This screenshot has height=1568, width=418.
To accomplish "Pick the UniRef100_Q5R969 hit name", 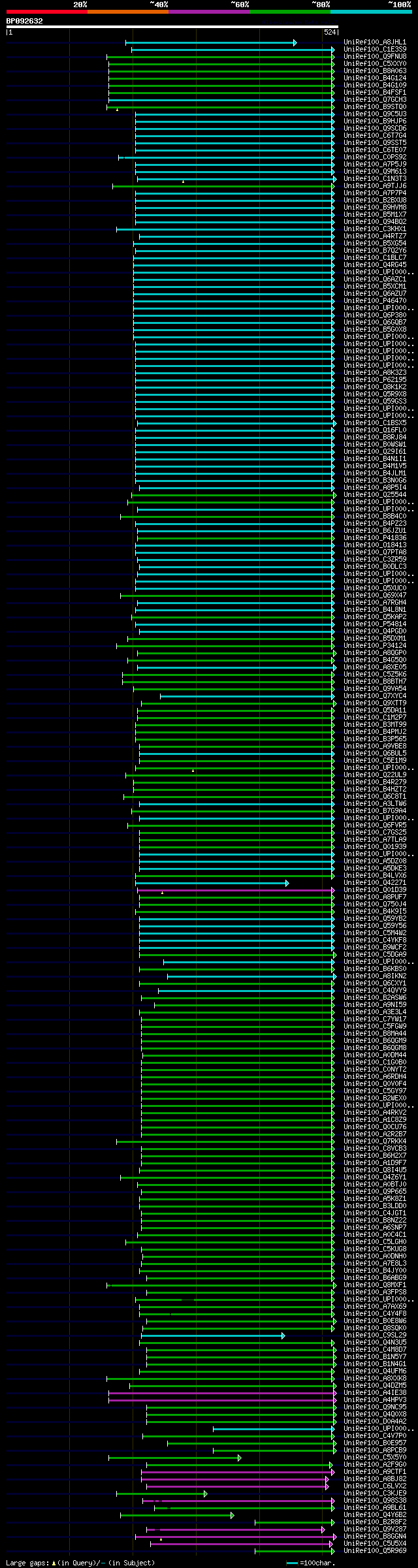I will pos(375,1551).
